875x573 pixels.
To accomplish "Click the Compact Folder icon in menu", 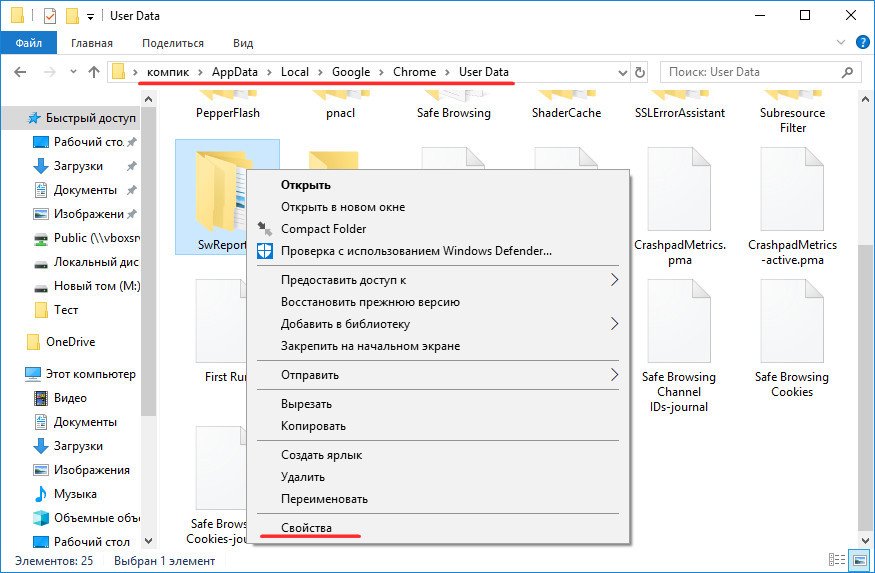I will pos(265,229).
